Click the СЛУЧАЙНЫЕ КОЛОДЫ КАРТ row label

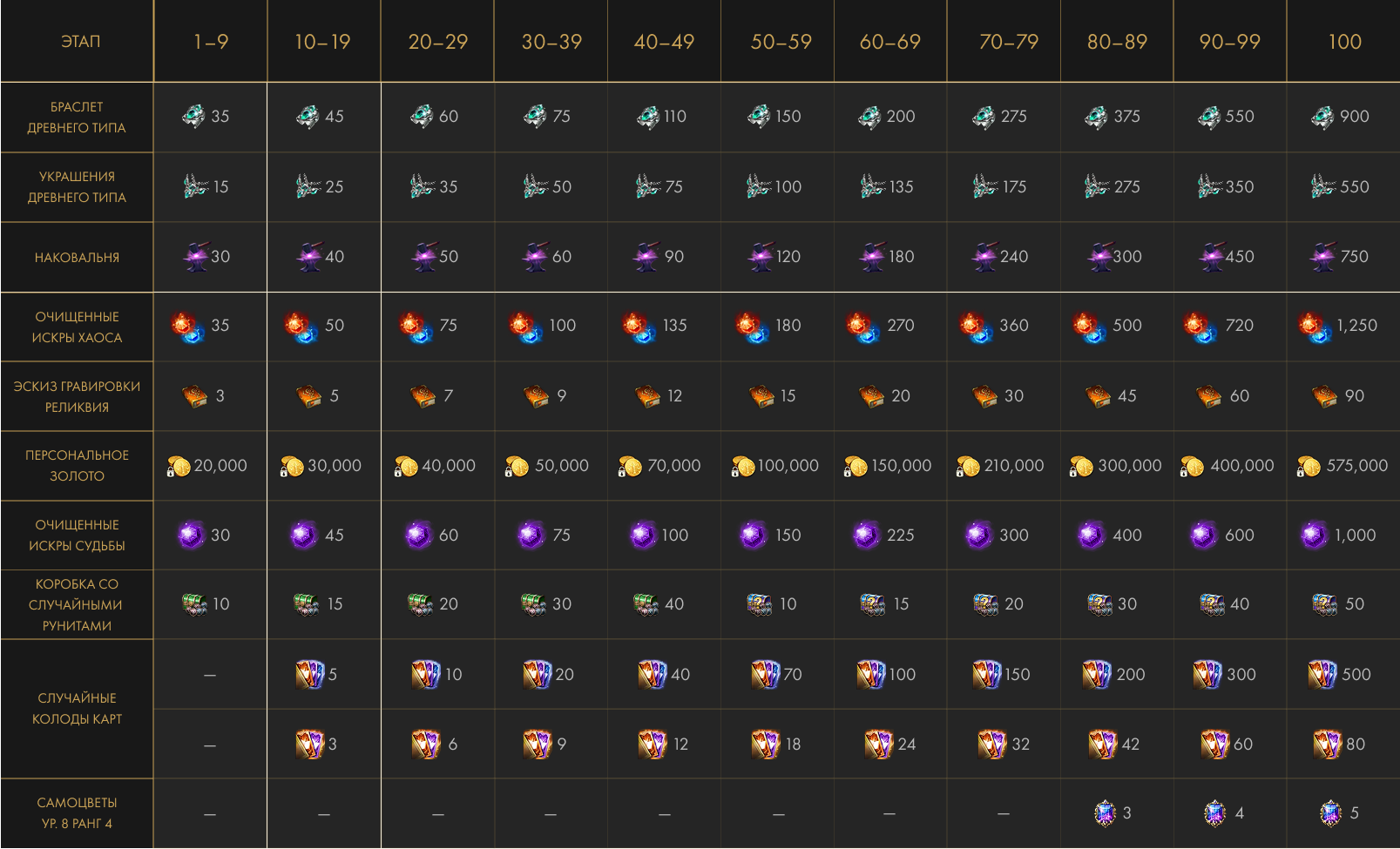(77, 709)
